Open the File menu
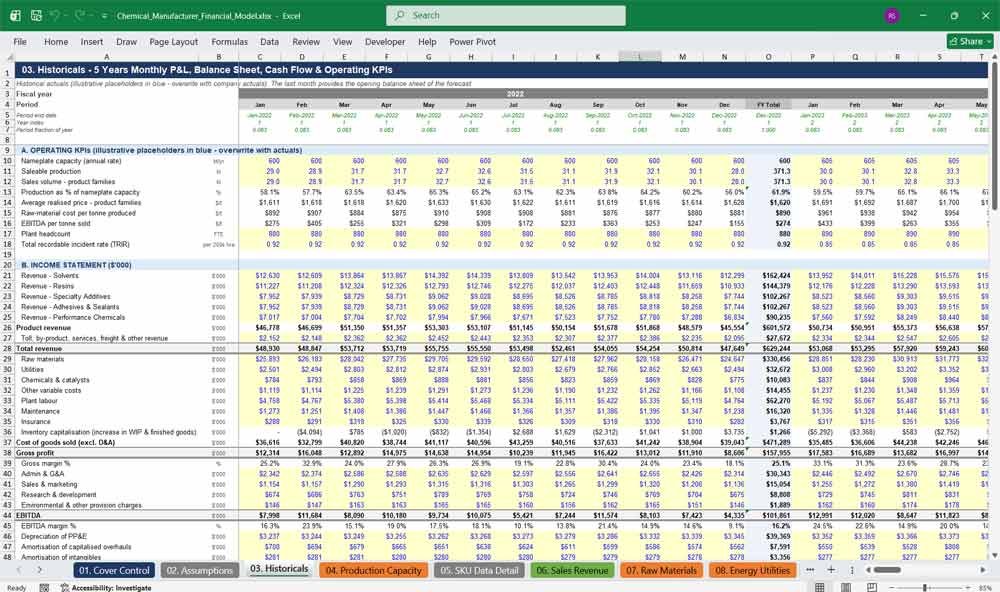Viewport: 1000px width, 592px height. (x=20, y=41)
